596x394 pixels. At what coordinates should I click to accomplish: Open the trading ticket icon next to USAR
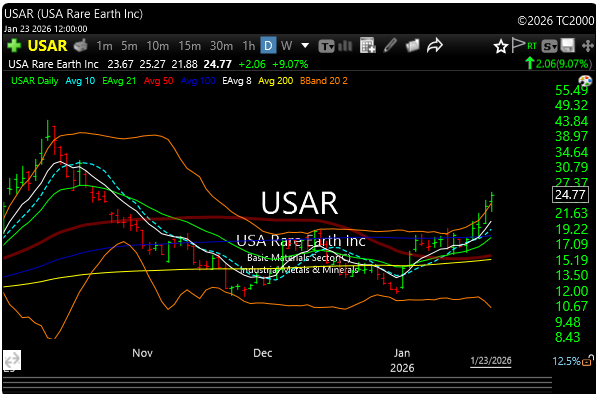pos(81,46)
